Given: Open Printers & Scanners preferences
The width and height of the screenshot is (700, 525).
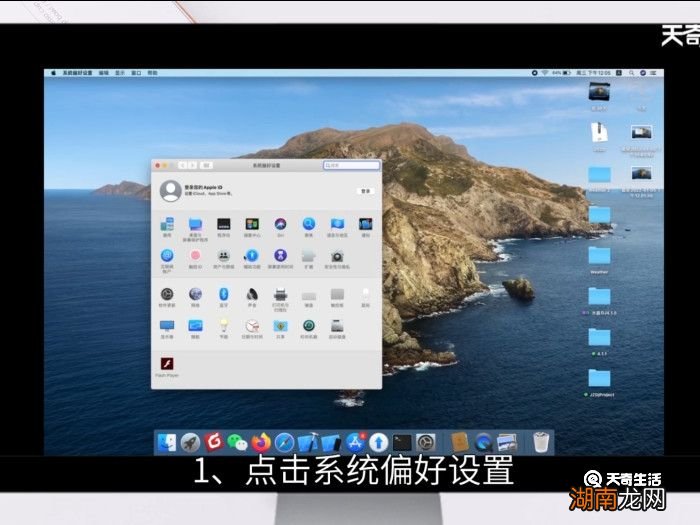Looking at the screenshot, I should pyautogui.click(x=281, y=294).
